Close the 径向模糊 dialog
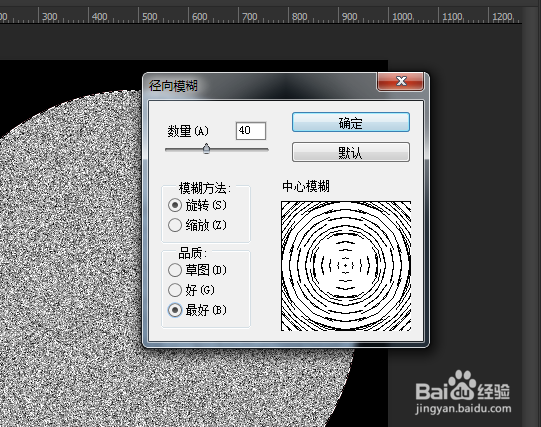This screenshot has height=427, width=541. coord(401,81)
